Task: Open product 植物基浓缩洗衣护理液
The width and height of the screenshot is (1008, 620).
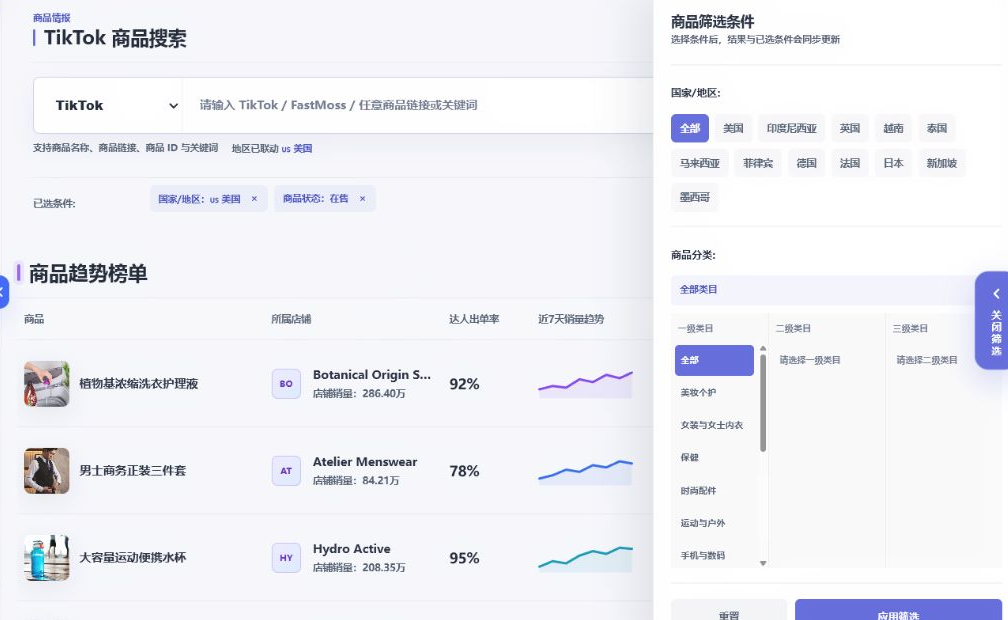Action: pos(138,384)
